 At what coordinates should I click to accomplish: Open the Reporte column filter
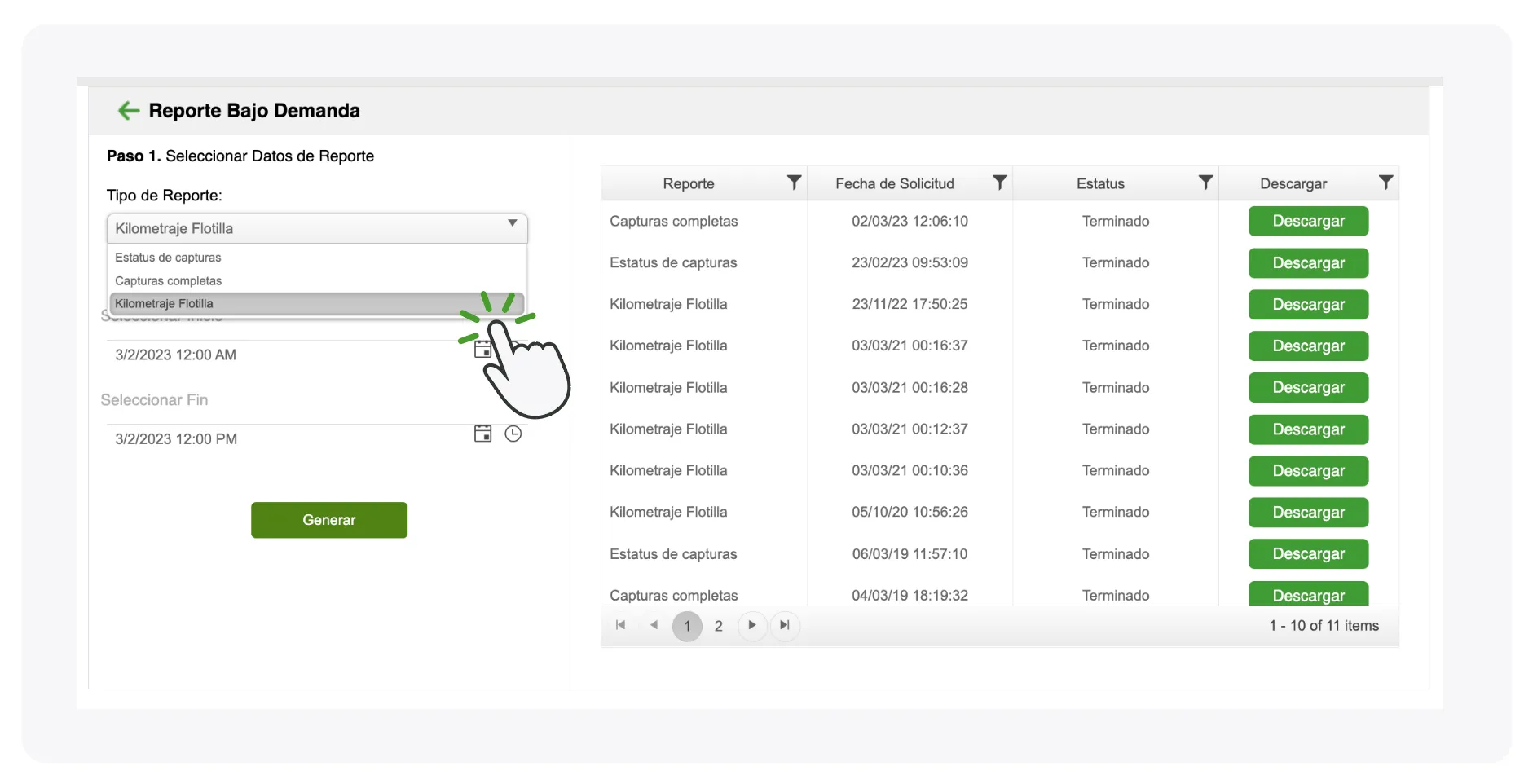coord(794,183)
